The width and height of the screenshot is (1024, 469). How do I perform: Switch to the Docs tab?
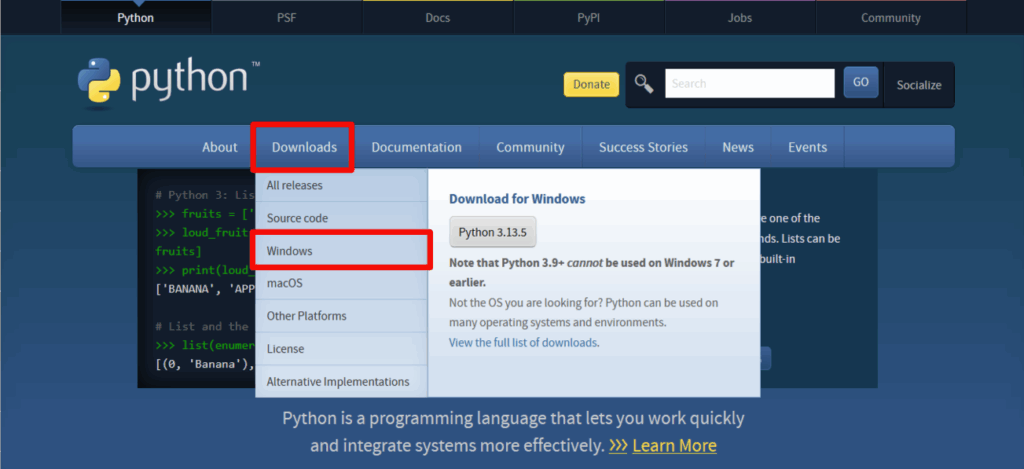[438, 18]
